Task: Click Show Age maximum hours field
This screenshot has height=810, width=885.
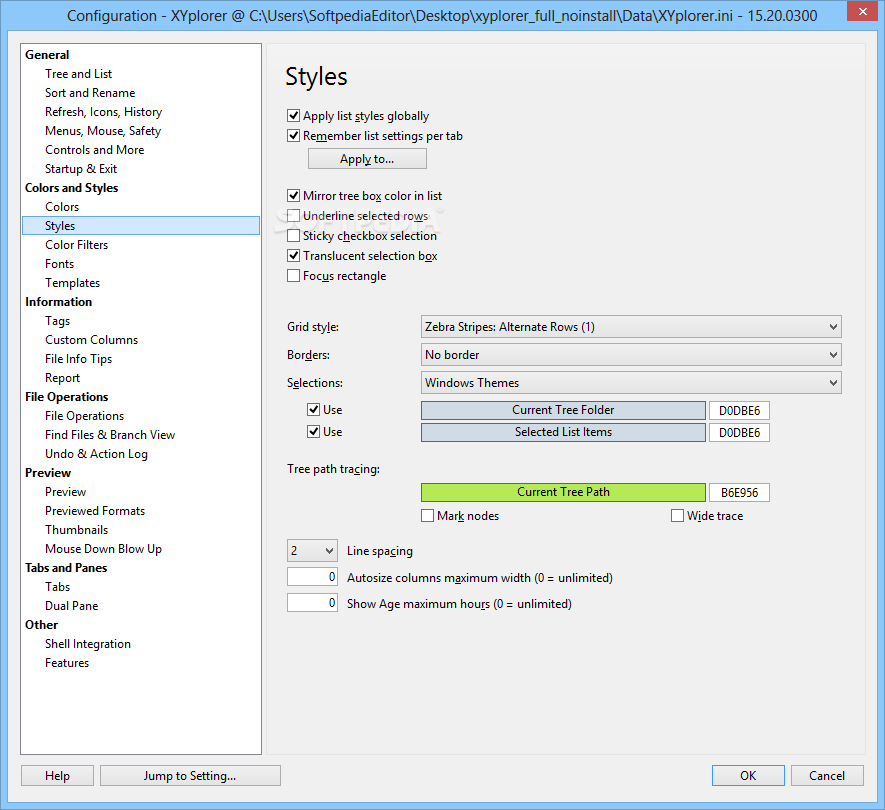Action: point(312,603)
